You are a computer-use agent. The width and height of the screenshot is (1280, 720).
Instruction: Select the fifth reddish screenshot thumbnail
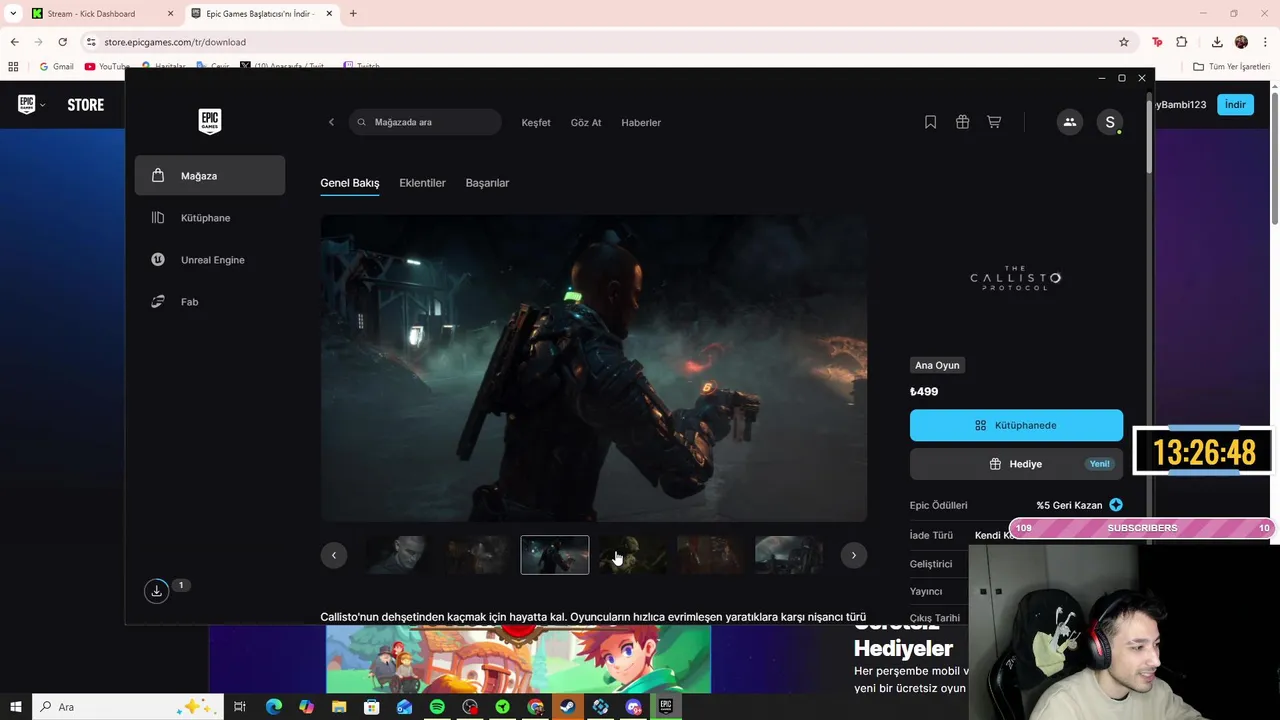coord(711,555)
